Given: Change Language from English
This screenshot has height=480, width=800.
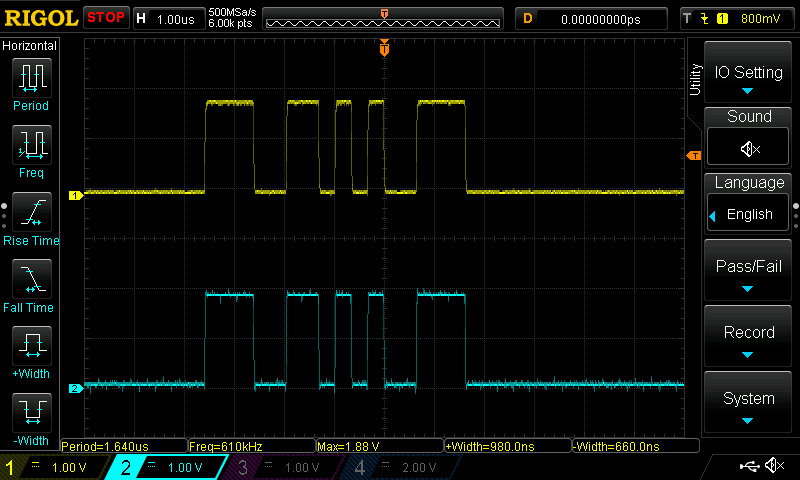Looking at the screenshot, I should coord(749,214).
